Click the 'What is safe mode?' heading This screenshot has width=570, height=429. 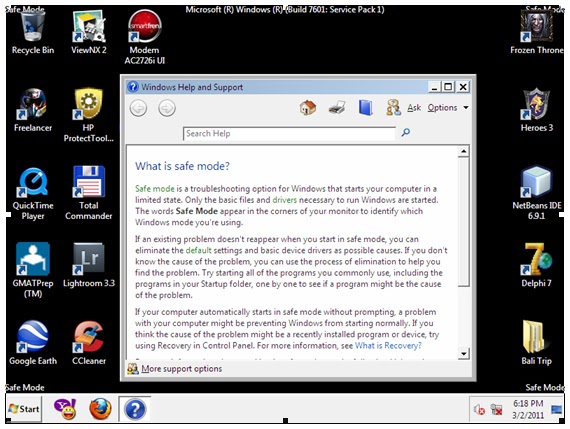coord(182,166)
